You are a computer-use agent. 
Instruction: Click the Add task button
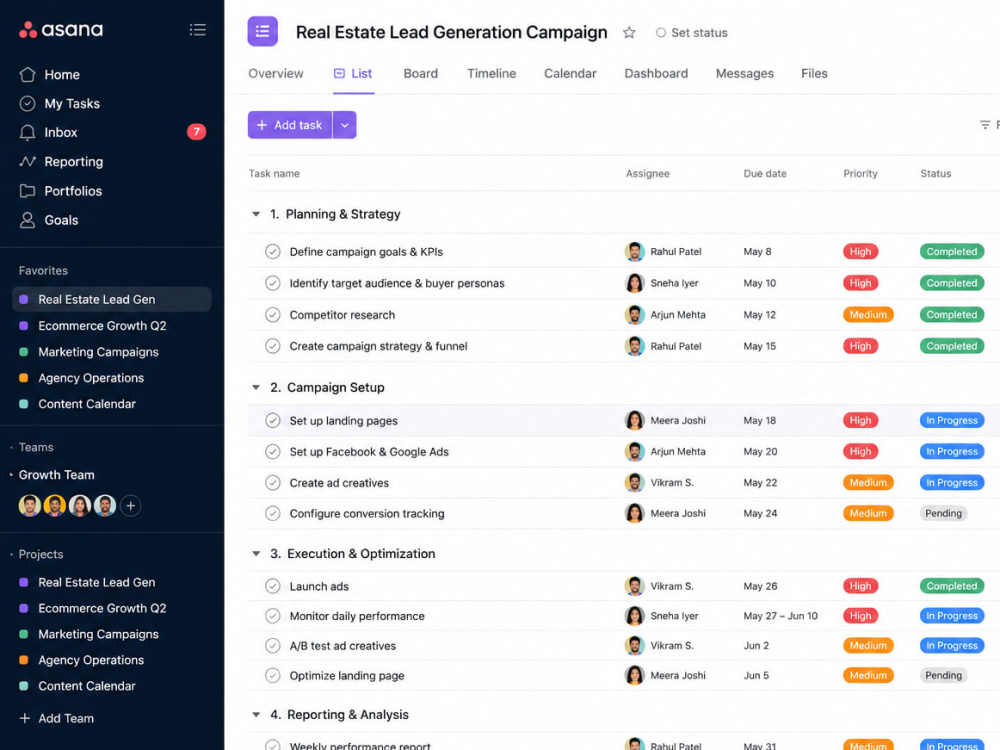290,125
